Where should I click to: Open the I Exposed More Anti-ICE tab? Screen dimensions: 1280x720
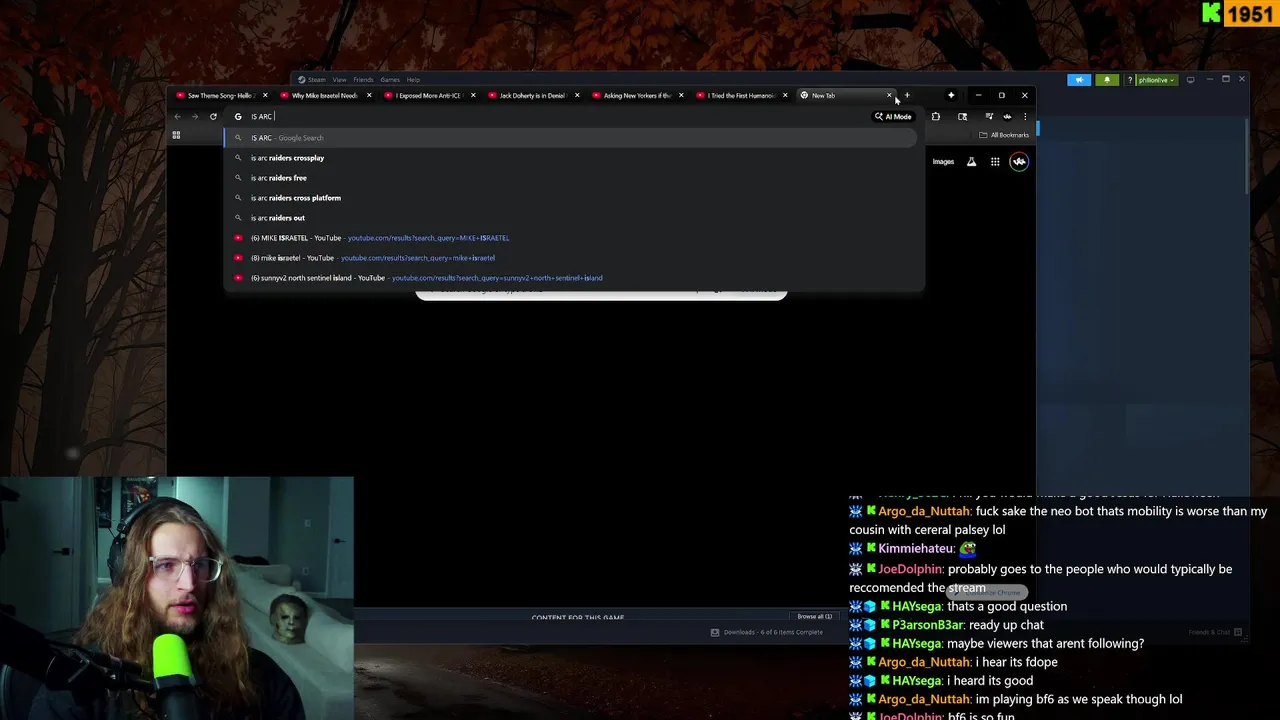428,95
